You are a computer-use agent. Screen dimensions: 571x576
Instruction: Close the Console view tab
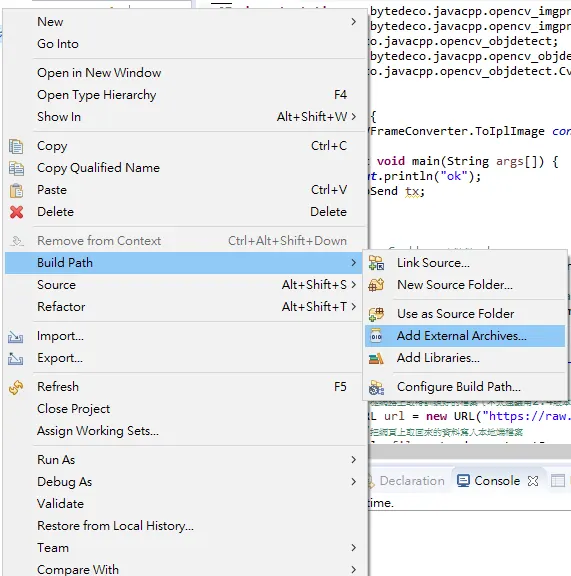(x=533, y=481)
